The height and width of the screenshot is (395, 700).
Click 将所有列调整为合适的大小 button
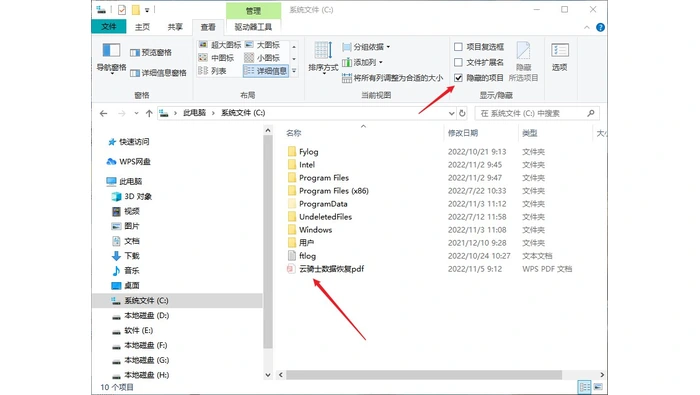pyautogui.click(x=392, y=78)
